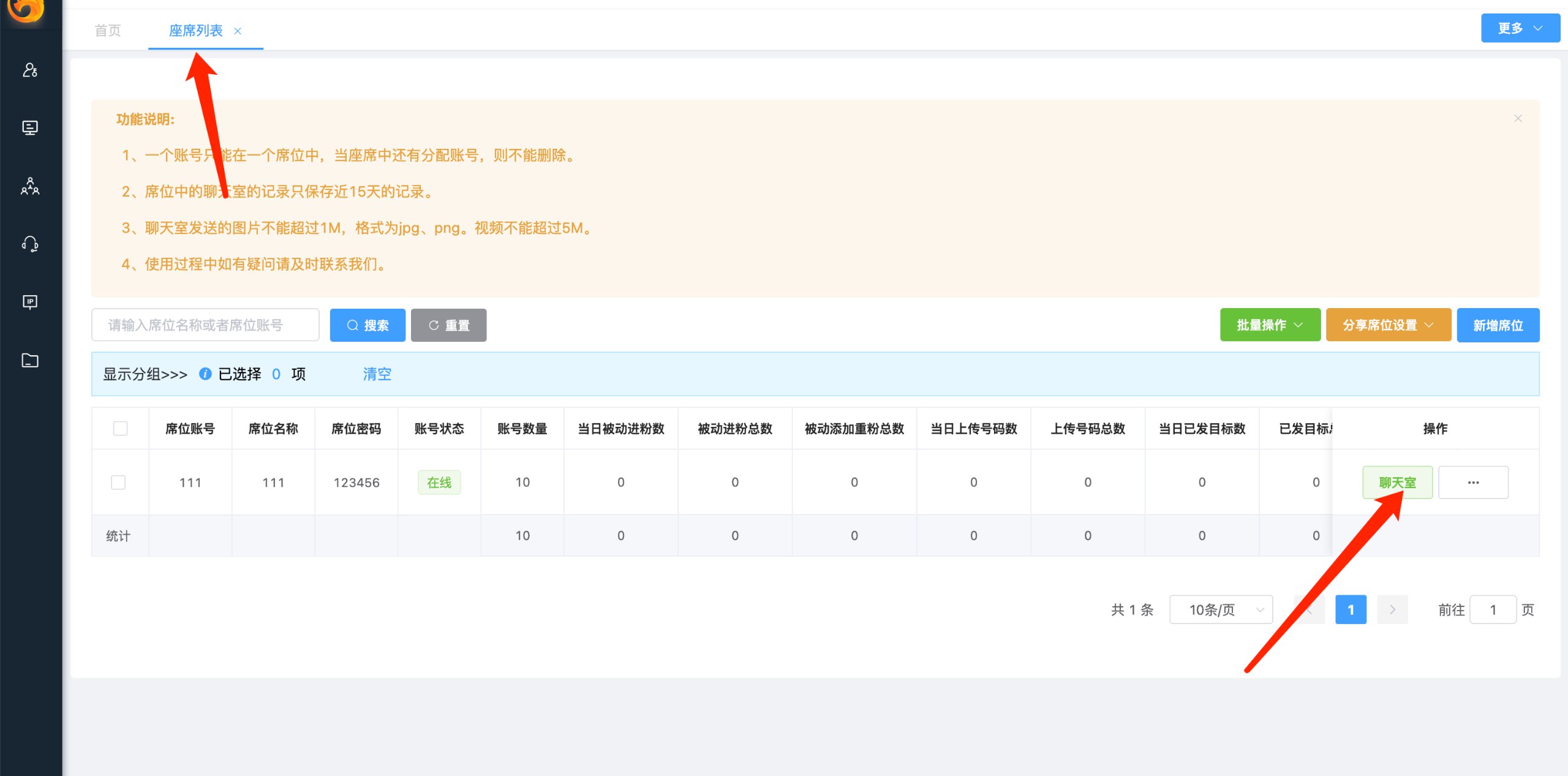Expand the 批量操作 dropdown
This screenshot has width=1568, height=776.
click(1270, 325)
